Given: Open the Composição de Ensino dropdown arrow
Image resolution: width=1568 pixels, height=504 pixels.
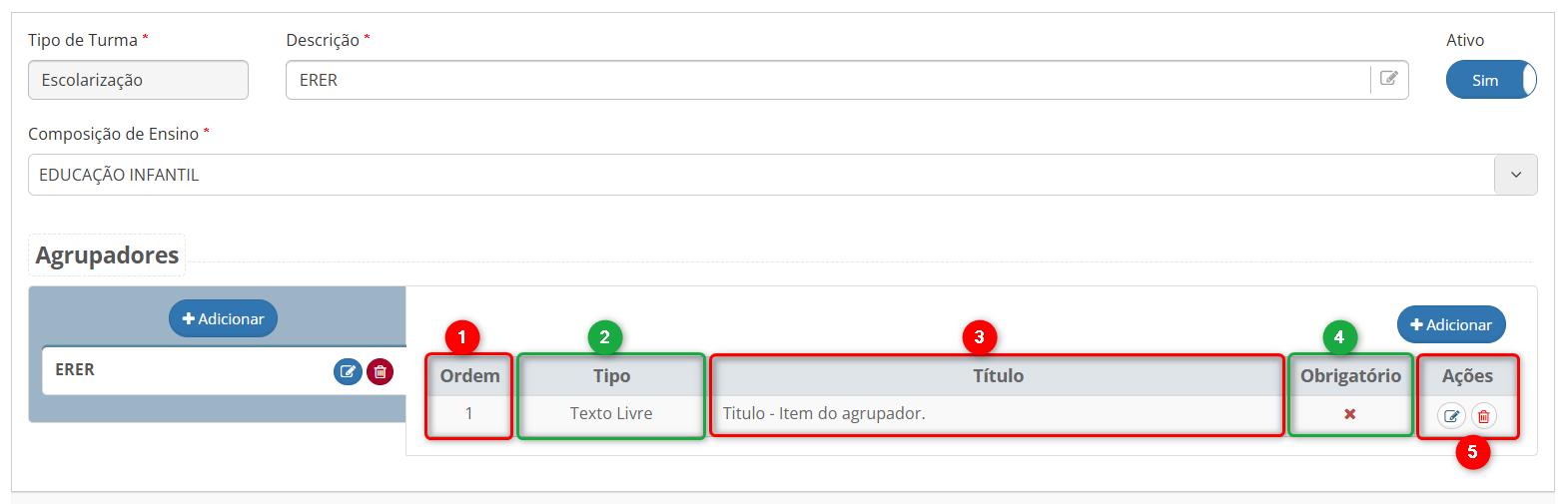Looking at the screenshot, I should point(1515,175).
